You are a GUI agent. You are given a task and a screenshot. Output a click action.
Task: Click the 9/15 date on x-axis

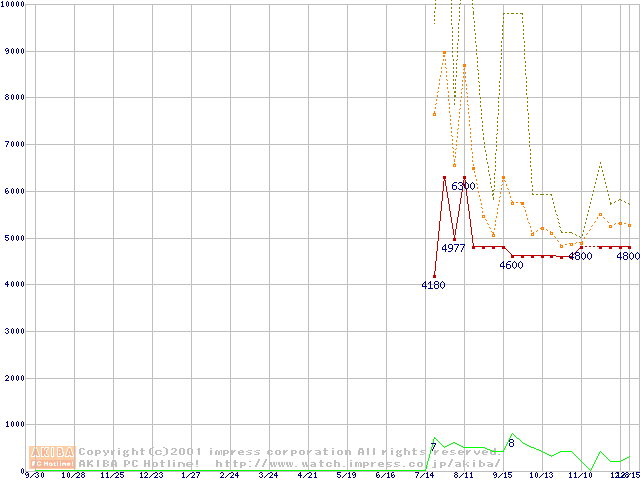click(502, 475)
